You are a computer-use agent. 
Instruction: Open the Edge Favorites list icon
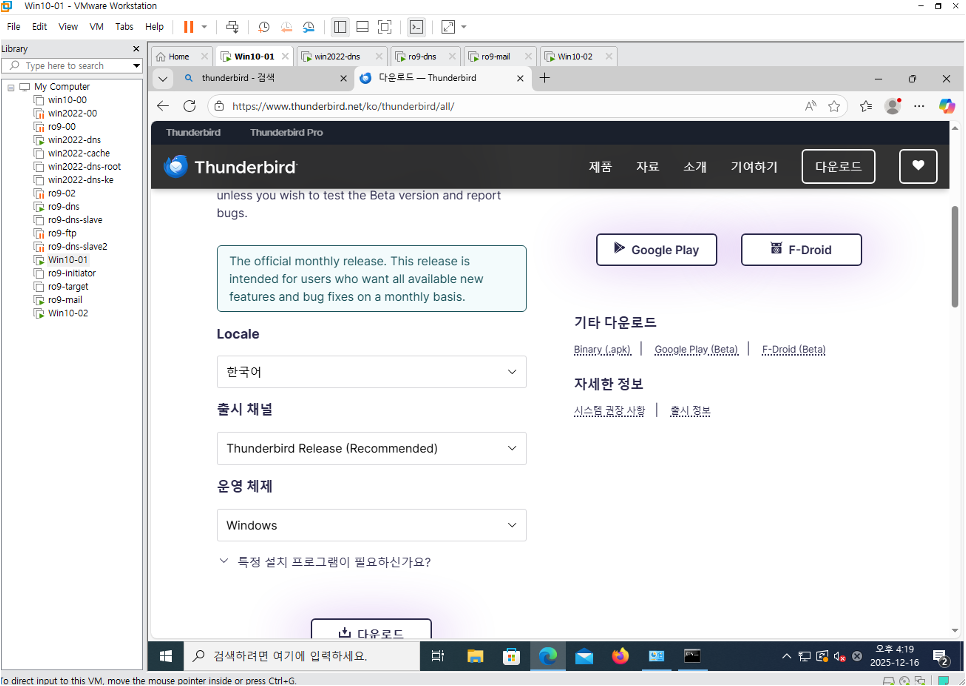(x=866, y=107)
